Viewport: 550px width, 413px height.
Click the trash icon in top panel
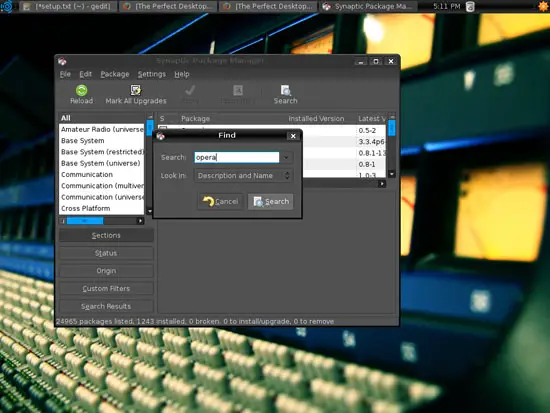point(470,6)
